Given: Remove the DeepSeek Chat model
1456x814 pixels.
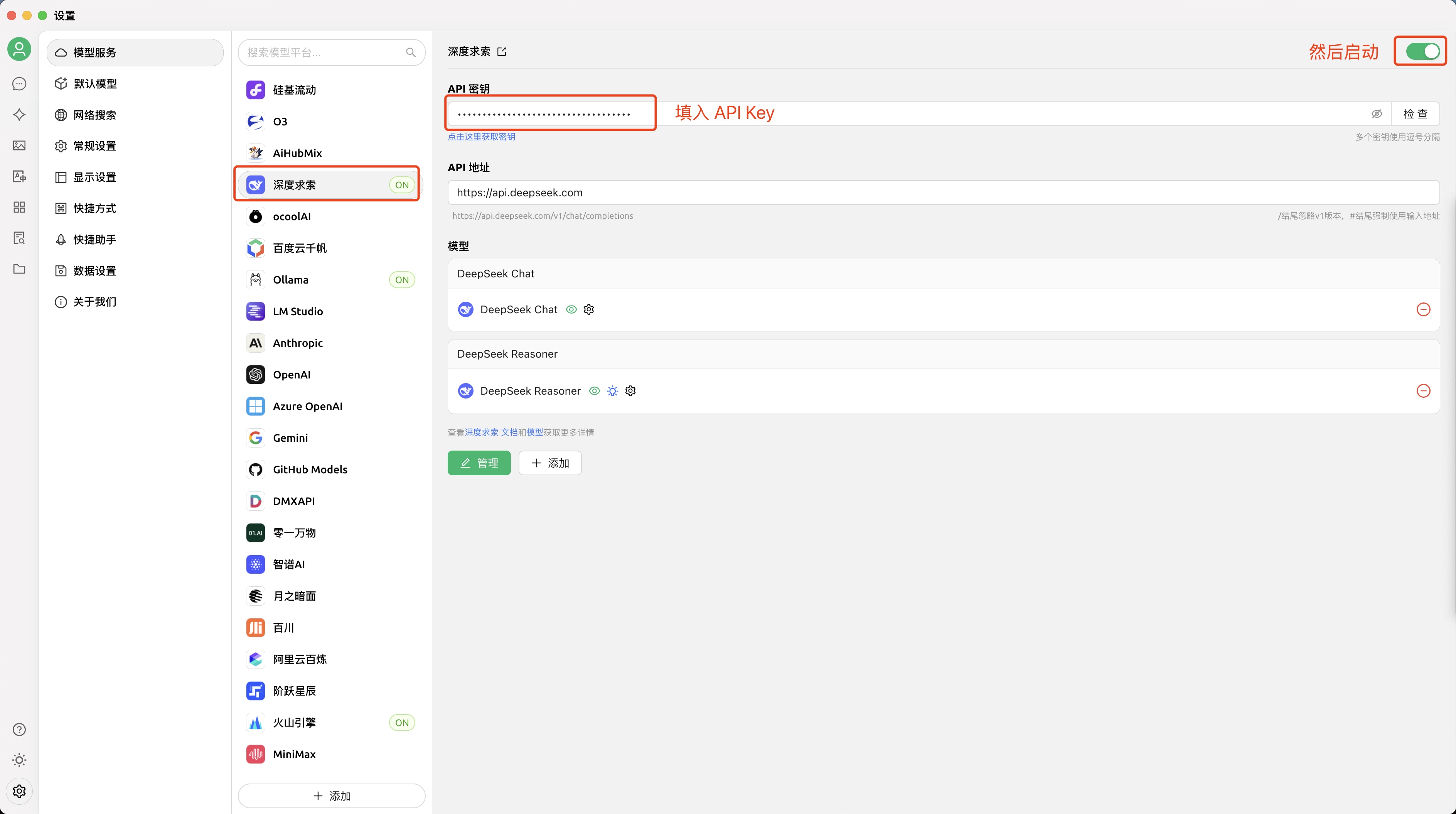Looking at the screenshot, I should [1423, 309].
